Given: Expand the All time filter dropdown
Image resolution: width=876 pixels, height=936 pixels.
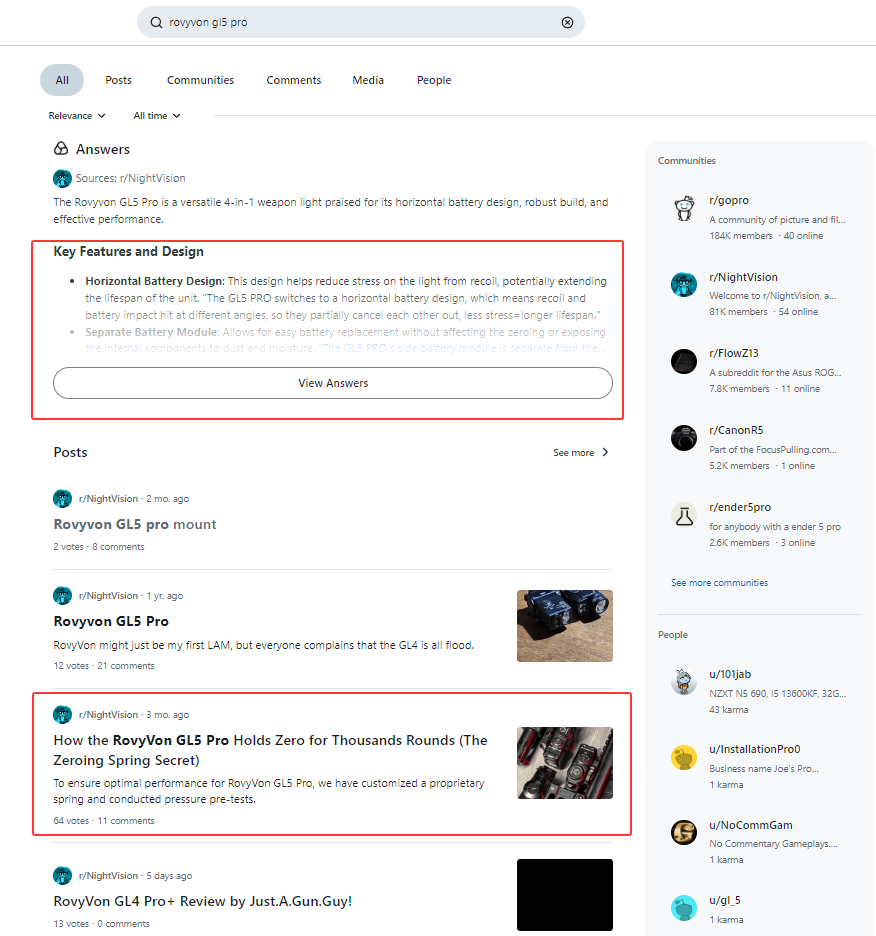Looking at the screenshot, I should [x=157, y=116].
